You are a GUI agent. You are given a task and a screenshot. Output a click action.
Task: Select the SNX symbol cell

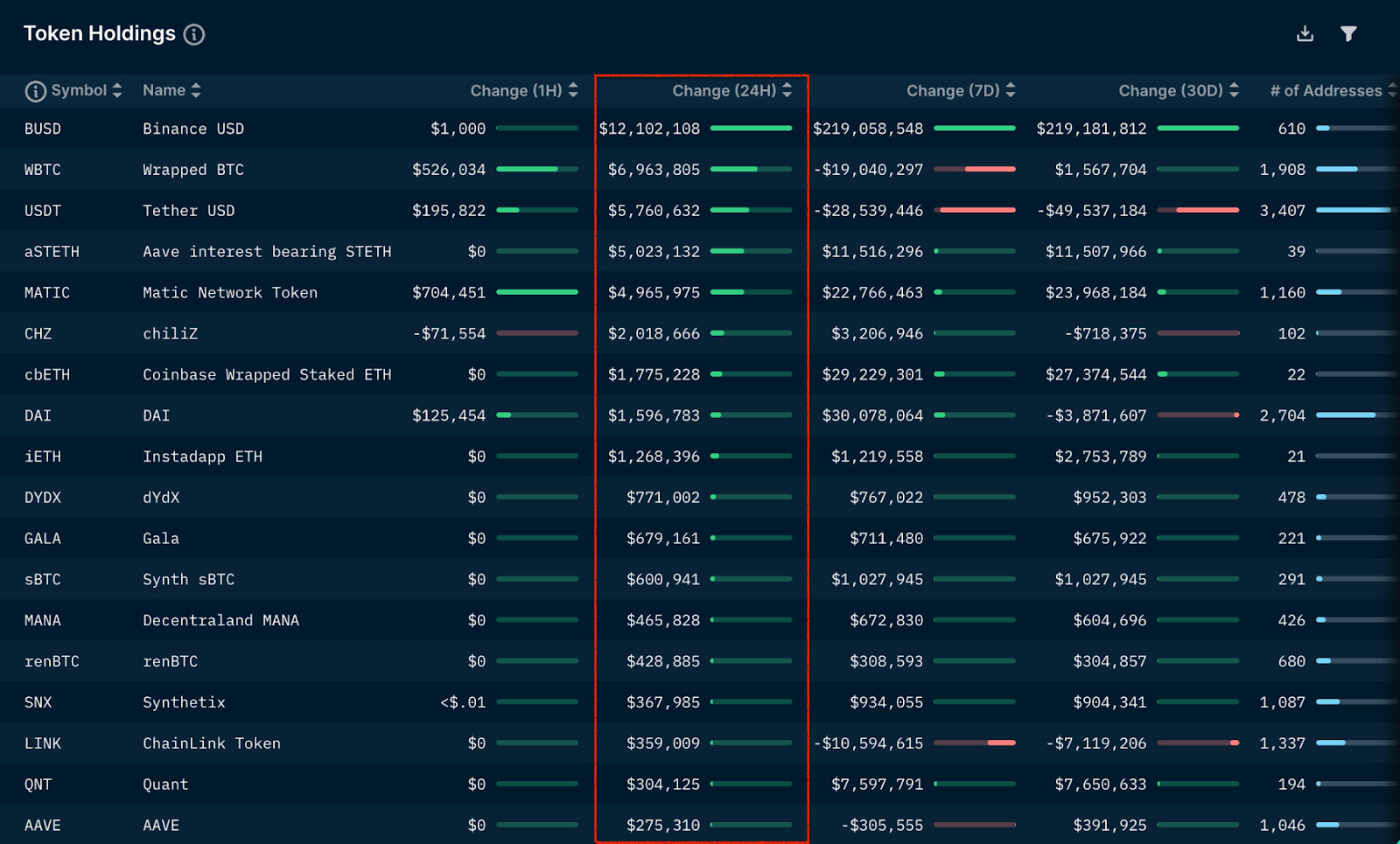[38, 702]
